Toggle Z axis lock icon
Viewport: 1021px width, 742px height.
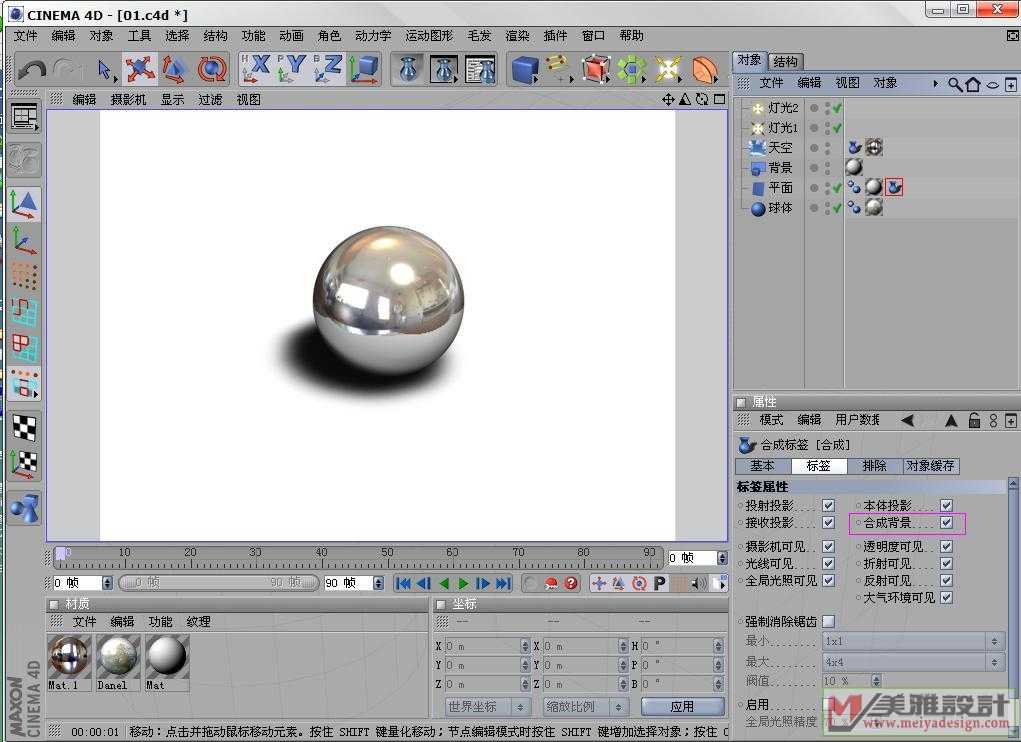[328, 69]
